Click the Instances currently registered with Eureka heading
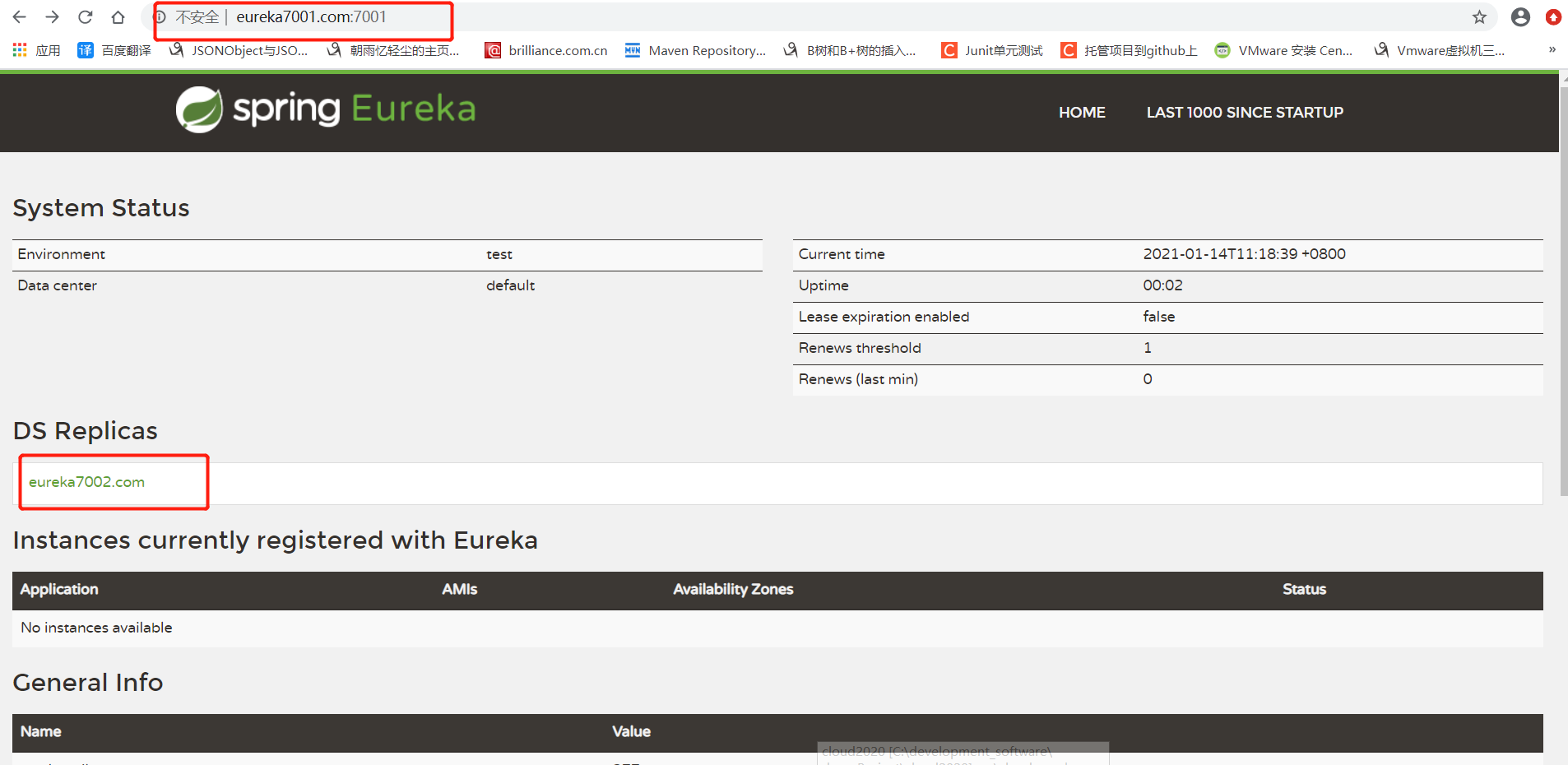1568x765 pixels. [276, 540]
